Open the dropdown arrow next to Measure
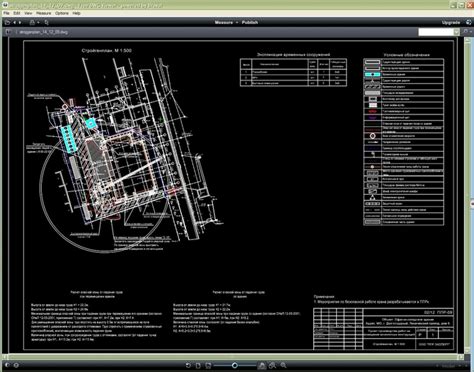The width and height of the screenshot is (474, 372). [237, 22]
